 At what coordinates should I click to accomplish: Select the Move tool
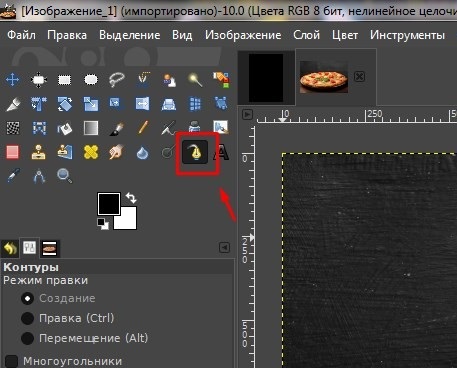click(12, 80)
